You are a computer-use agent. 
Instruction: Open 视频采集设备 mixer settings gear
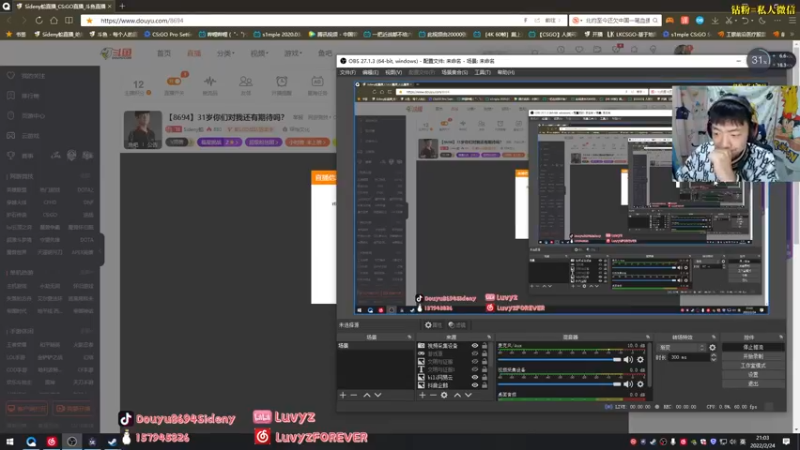(640, 384)
